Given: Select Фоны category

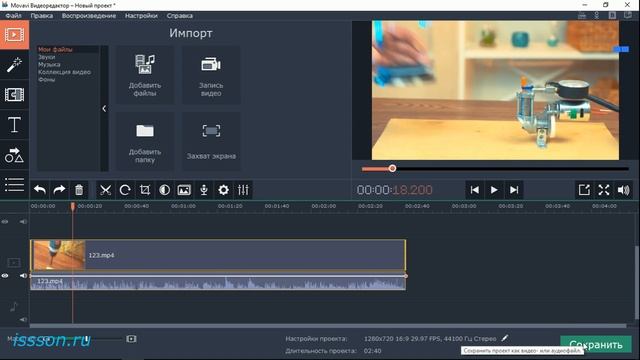Looking at the screenshot, I should pyautogui.click(x=47, y=80).
